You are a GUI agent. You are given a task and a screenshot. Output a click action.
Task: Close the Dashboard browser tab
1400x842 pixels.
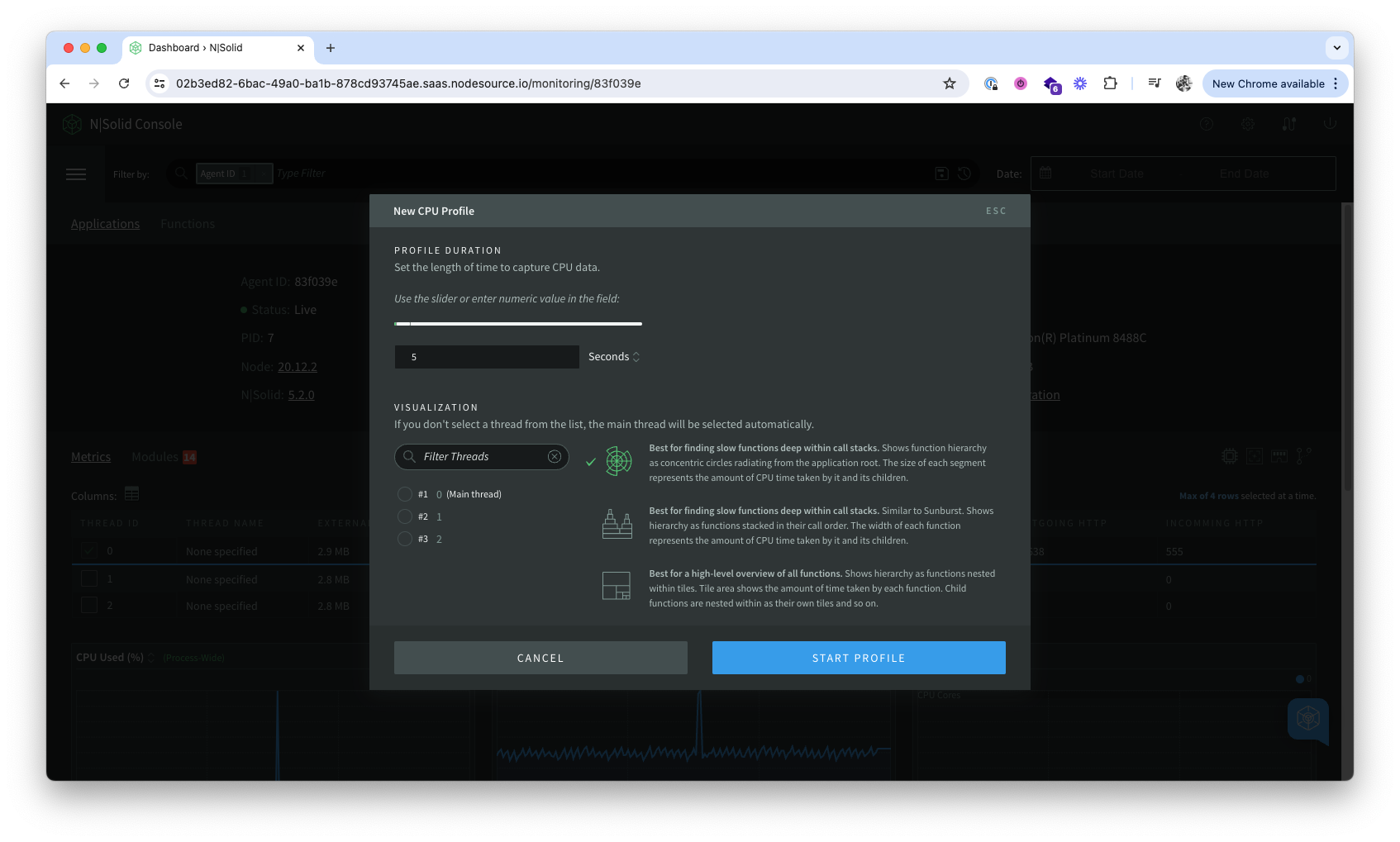300,48
